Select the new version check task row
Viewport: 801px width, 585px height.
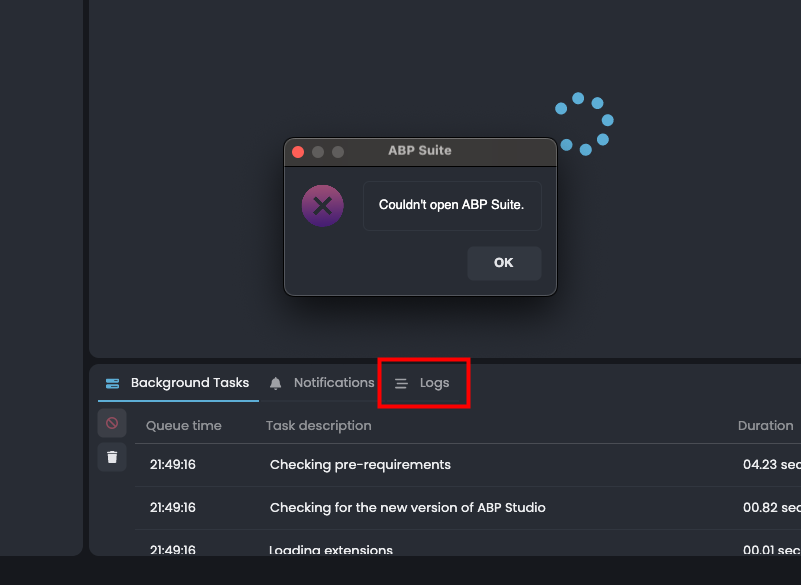[x=407, y=508]
